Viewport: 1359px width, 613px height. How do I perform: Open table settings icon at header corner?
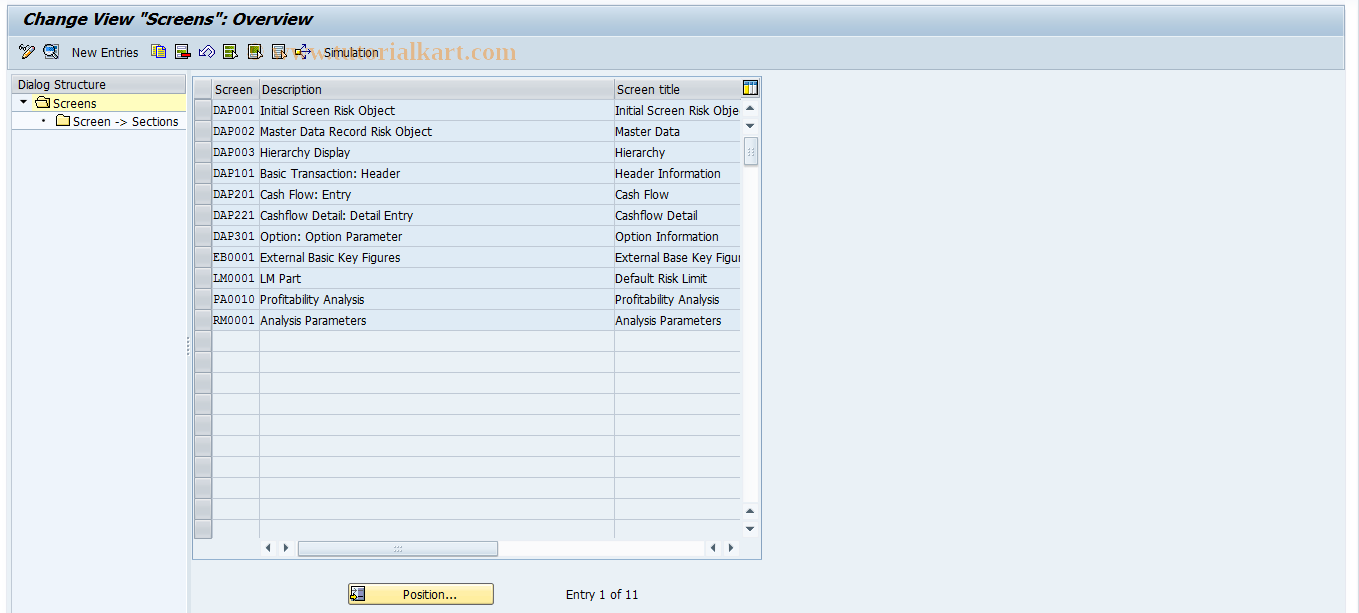[x=751, y=88]
